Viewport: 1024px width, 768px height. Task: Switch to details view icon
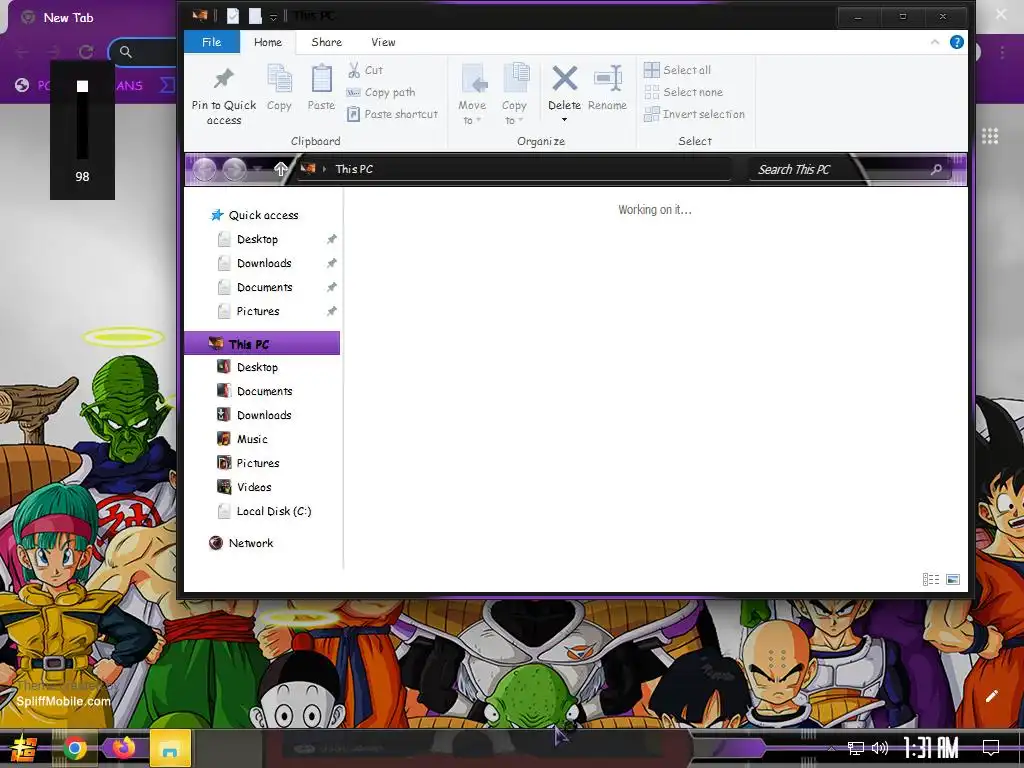click(x=931, y=579)
